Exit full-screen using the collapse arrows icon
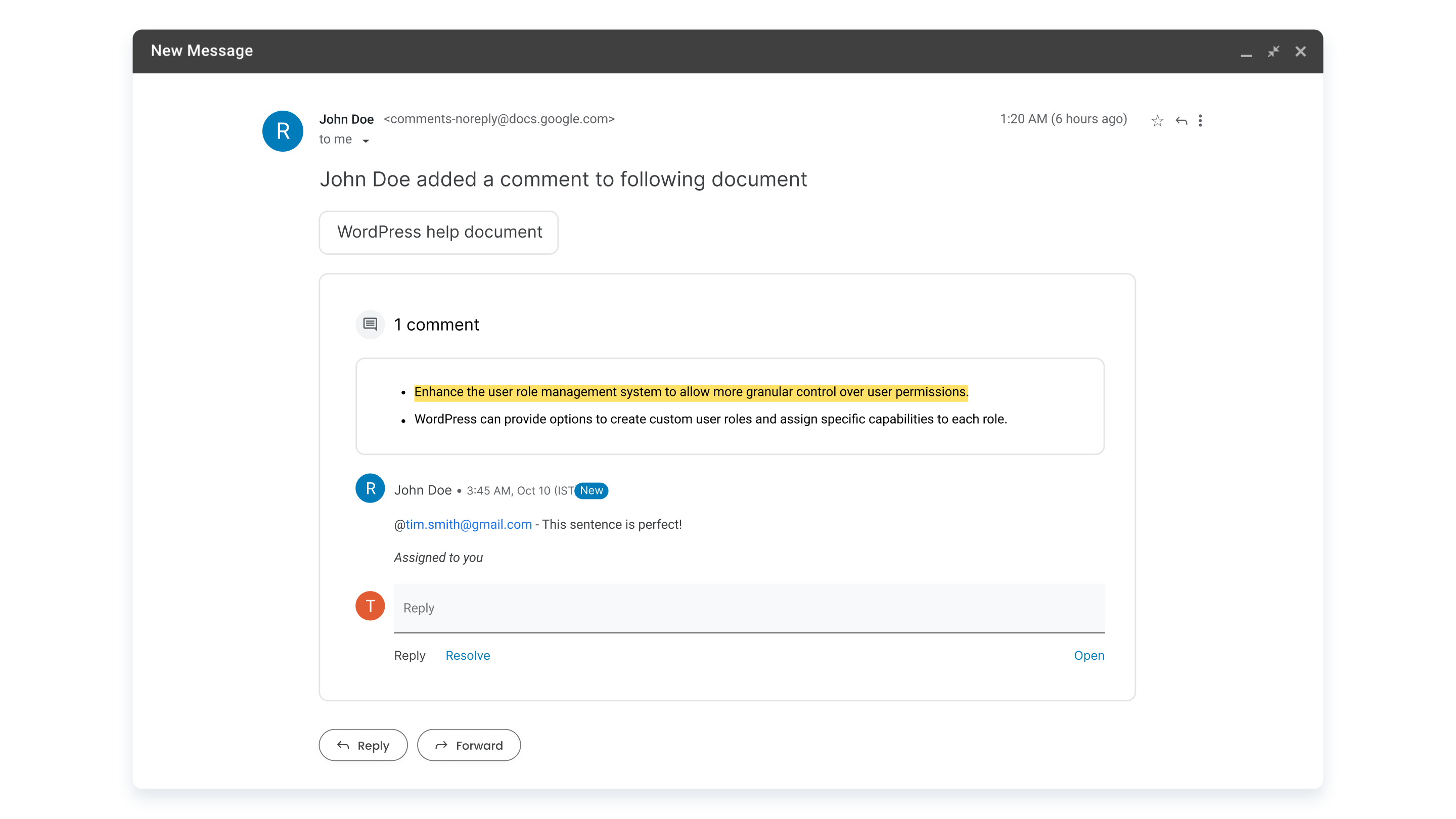The height and width of the screenshot is (819, 1456). coord(1273,52)
